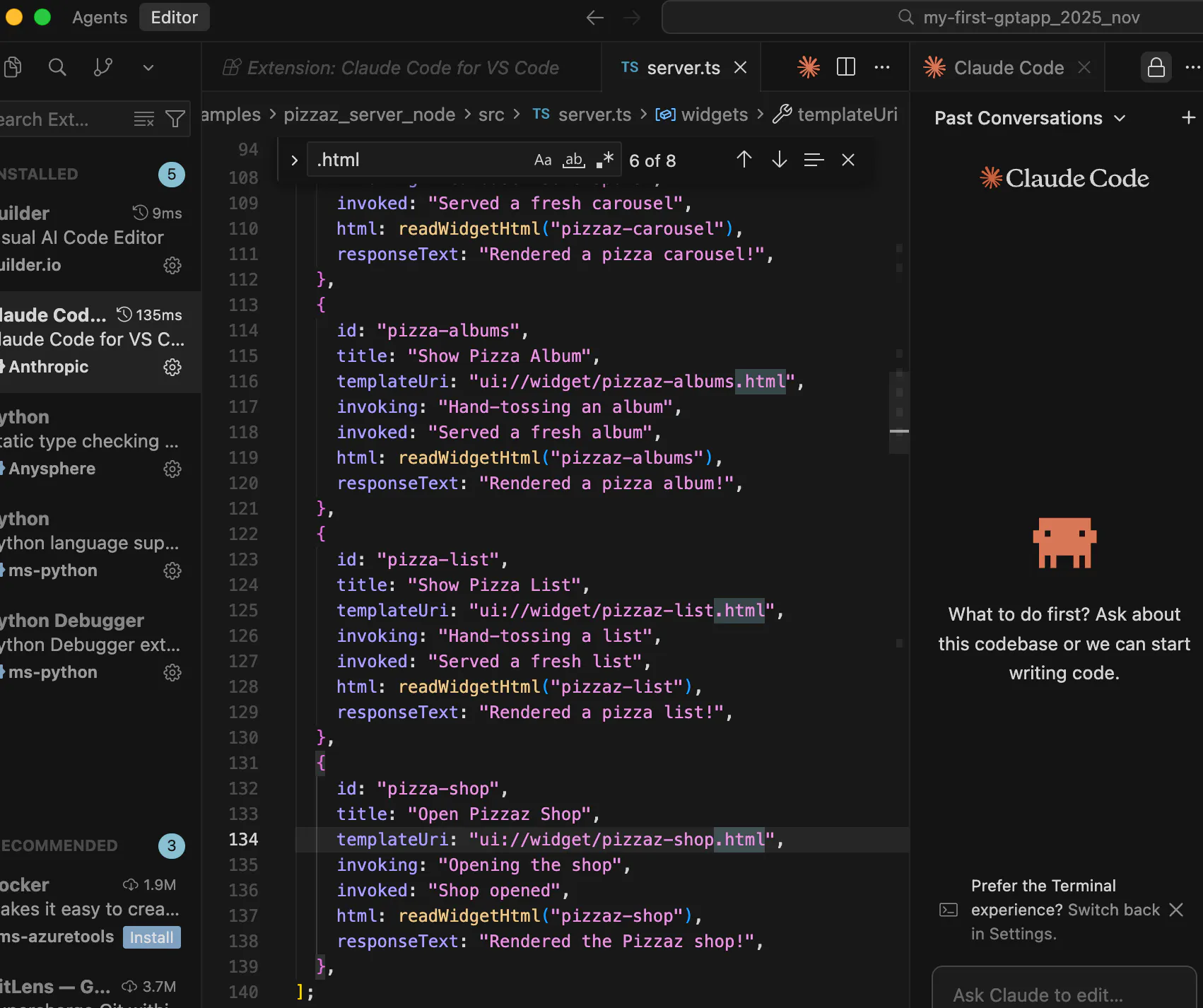Toggle Use Regular Expression in find widget
The image size is (1203, 1008).
coord(604,160)
